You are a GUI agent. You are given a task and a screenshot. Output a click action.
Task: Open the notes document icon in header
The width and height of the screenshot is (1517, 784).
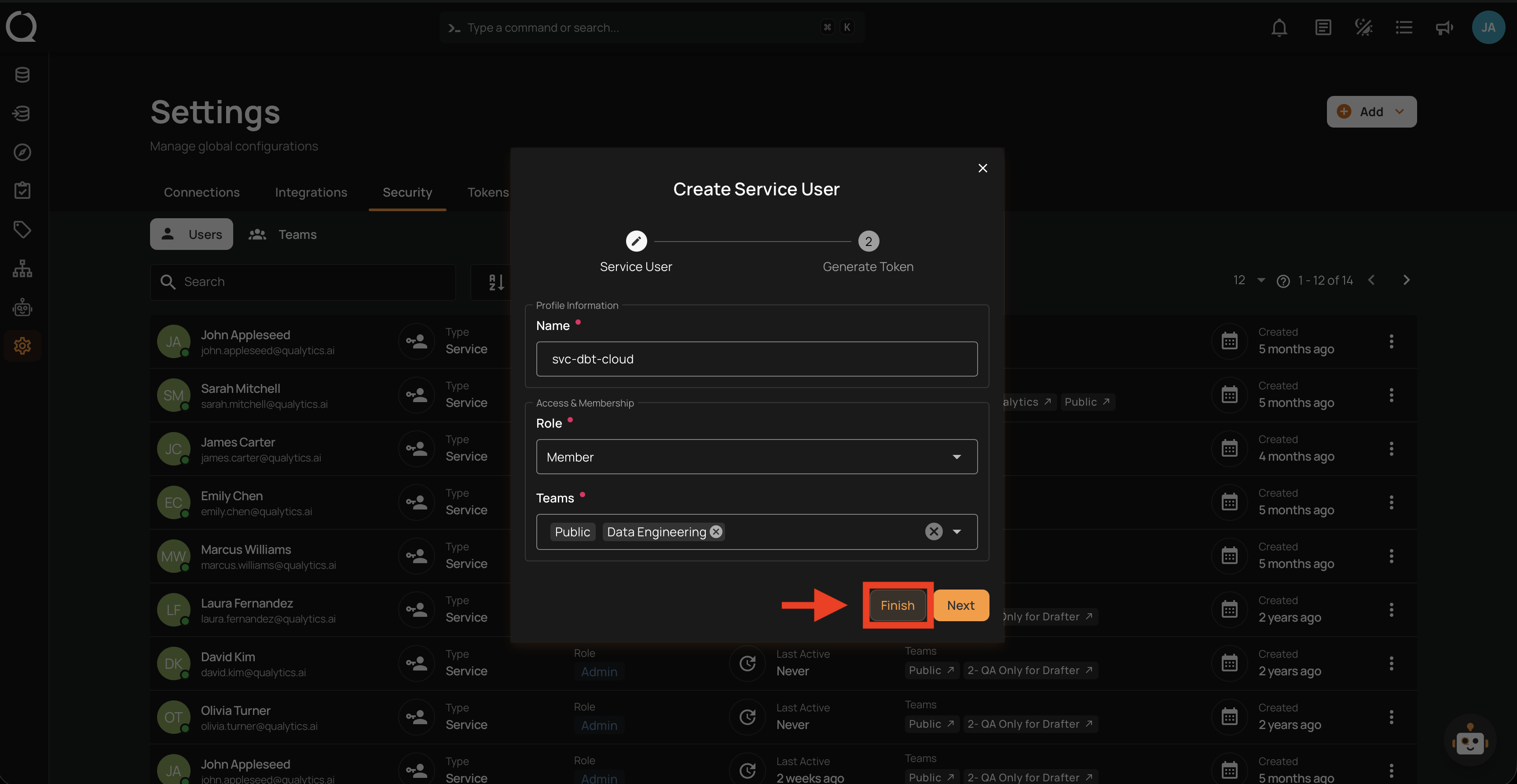click(x=1323, y=28)
